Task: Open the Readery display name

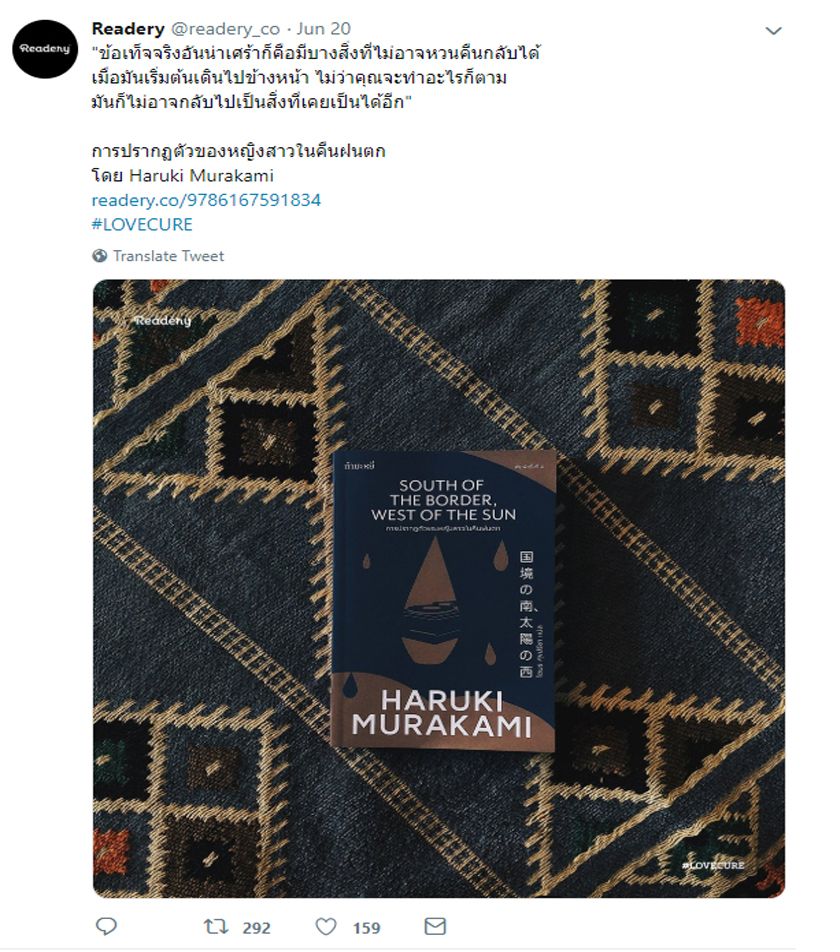Action: pyautogui.click(x=128, y=29)
